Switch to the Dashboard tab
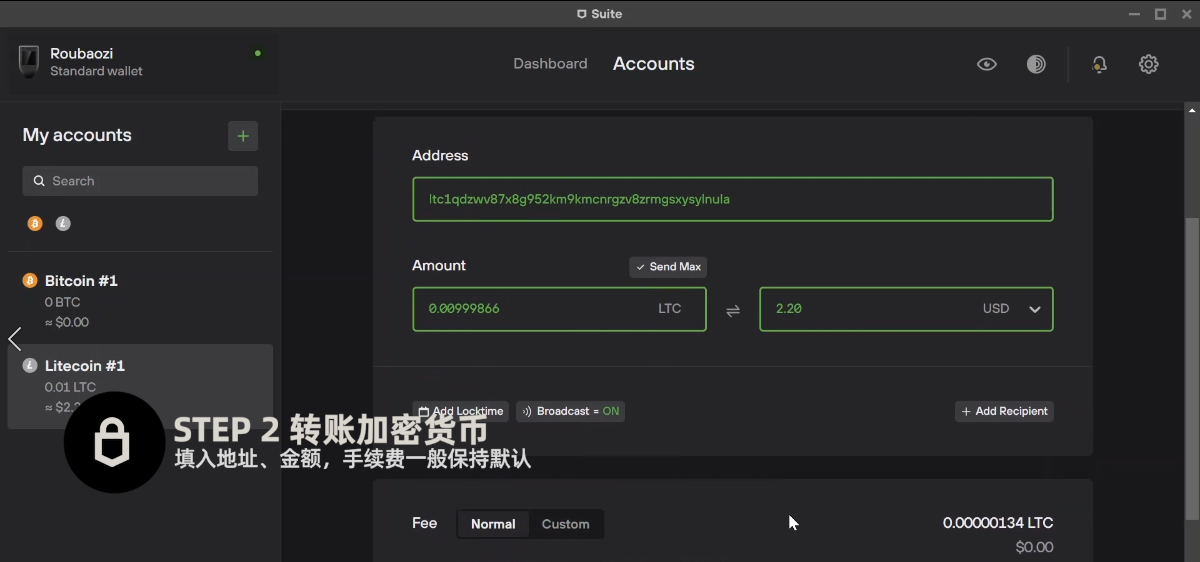Image resolution: width=1200 pixels, height=562 pixels. click(x=550, y=64)
